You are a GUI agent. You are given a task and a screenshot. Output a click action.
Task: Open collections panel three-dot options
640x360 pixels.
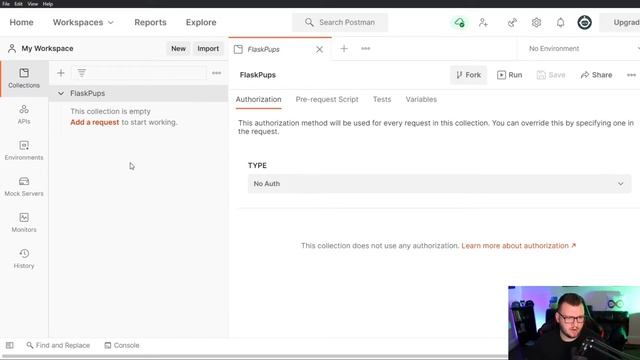point(216,73)
